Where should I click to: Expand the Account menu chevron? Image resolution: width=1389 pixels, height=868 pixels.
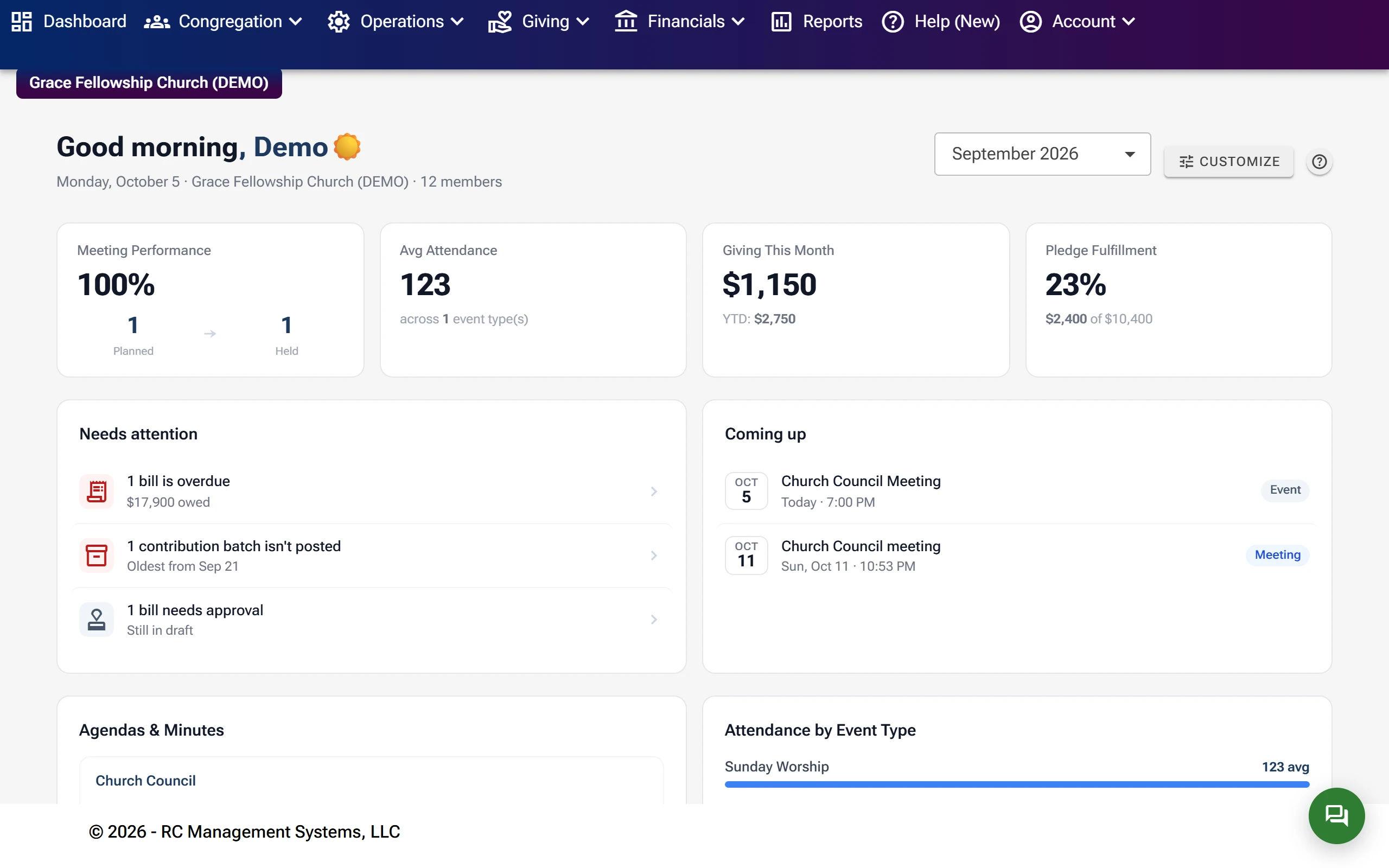click(1129, 22)
